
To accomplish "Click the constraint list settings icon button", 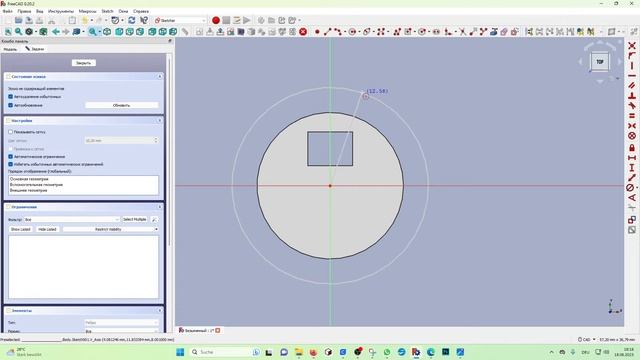I will pyautogui.click(x=154, y=220).
